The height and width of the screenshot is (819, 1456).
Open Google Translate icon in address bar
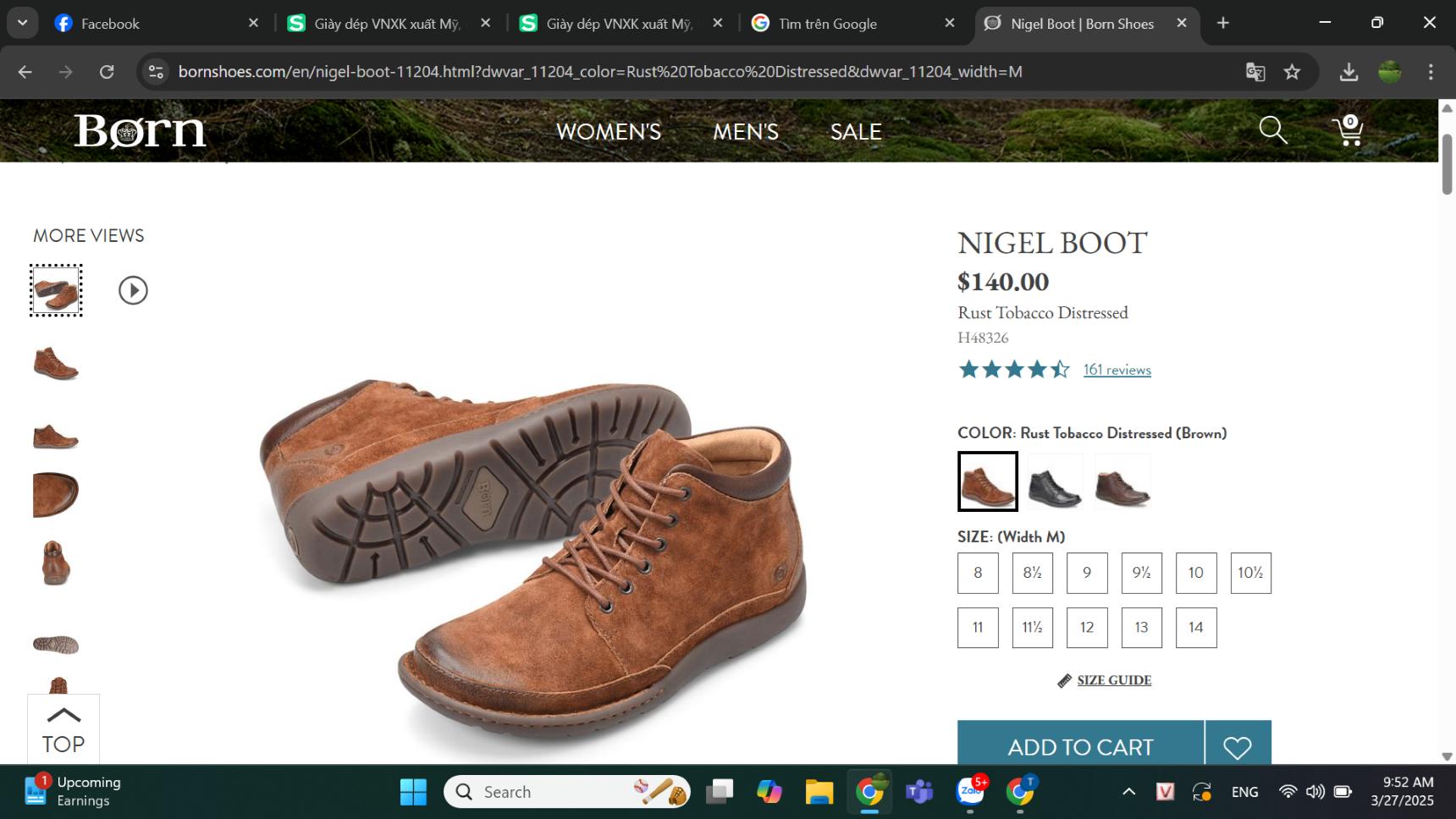point(1255,72)
